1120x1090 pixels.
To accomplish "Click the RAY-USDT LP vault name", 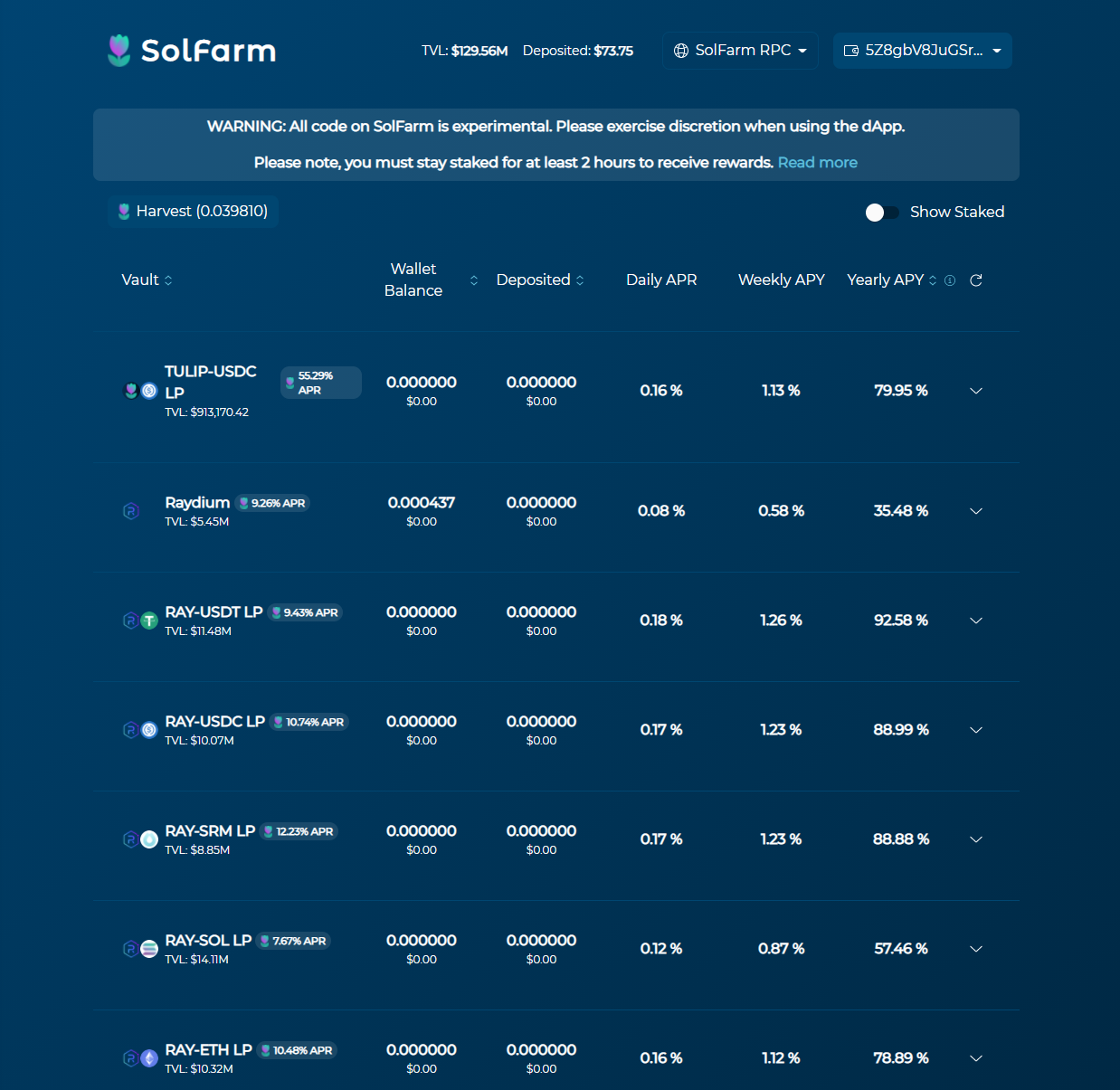I will click(x=214, y=612).
